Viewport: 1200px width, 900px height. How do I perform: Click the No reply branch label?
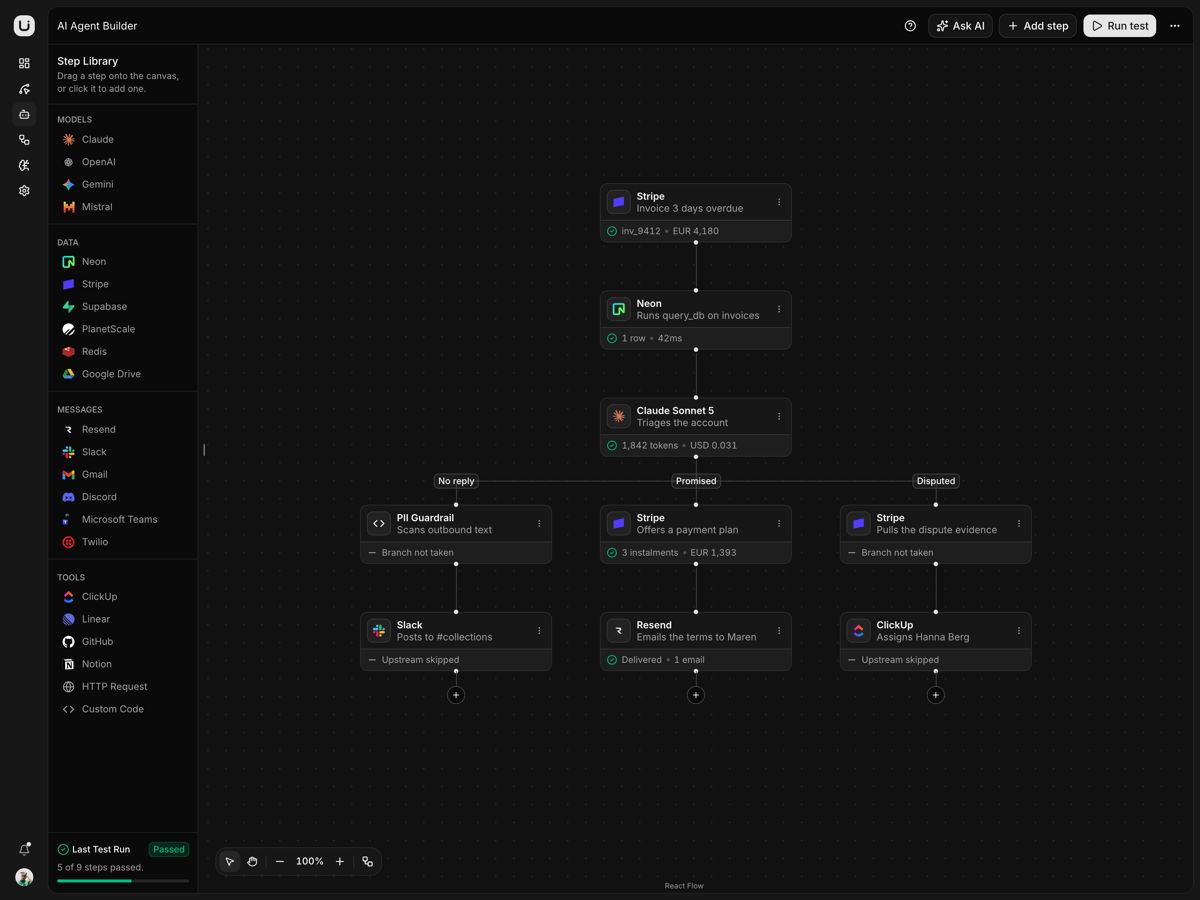click(456, 481)
